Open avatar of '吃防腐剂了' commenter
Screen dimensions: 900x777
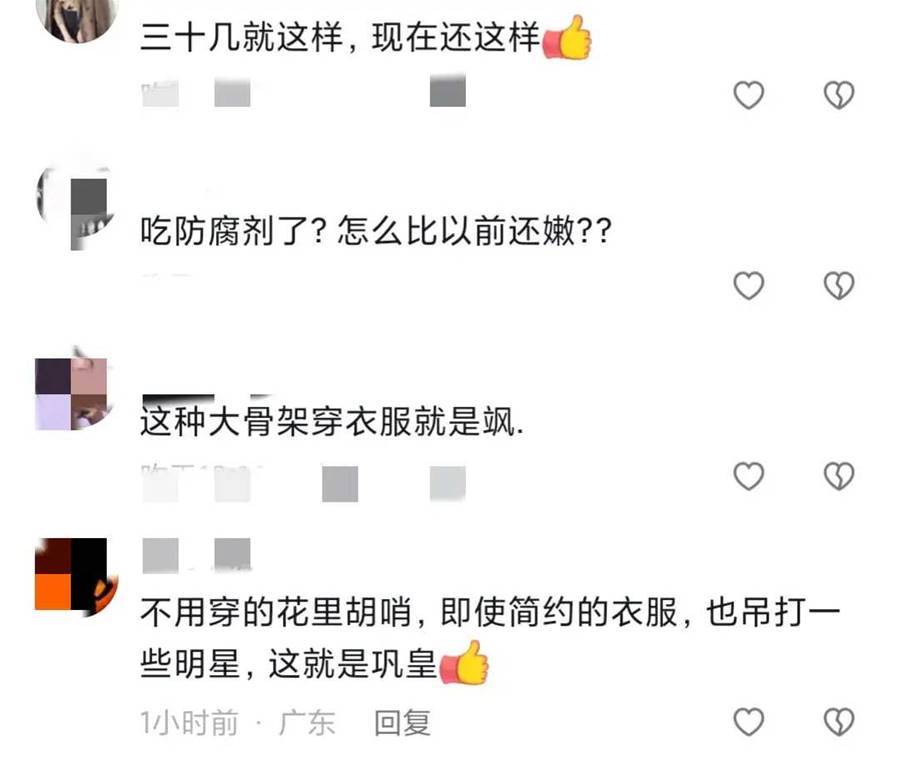pyautogui.click(x=75, y=208)
